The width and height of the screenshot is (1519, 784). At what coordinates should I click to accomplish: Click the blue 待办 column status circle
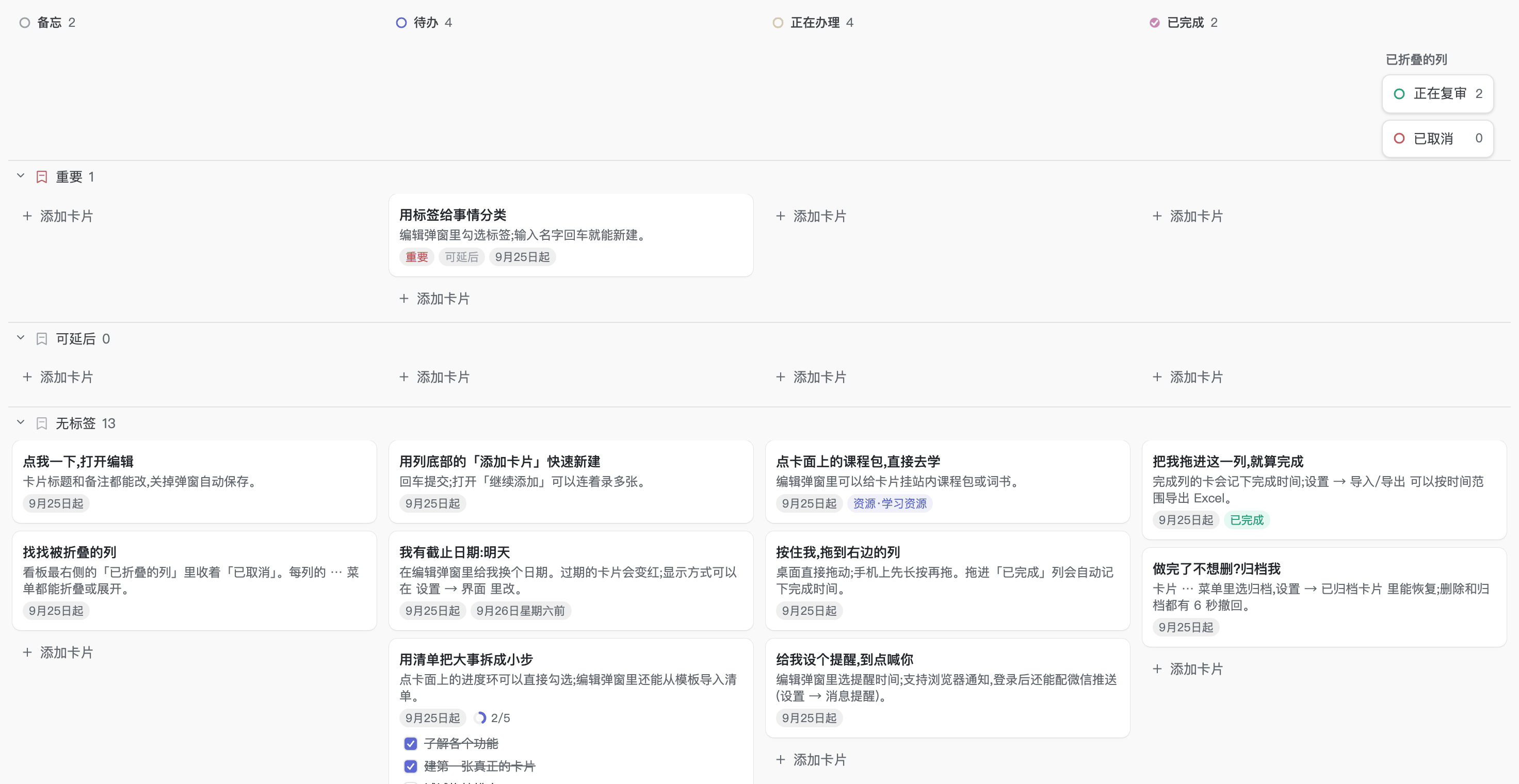click(x=401, y=22)
